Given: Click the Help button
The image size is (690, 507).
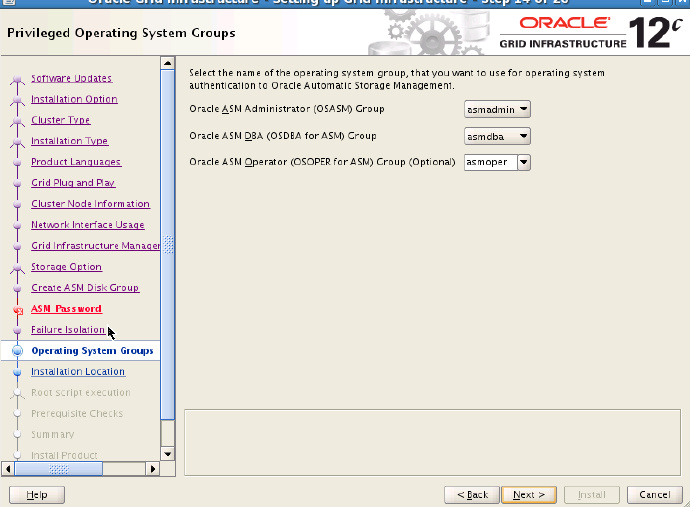Looking at the screenshot, I should [x=37, y=495].
